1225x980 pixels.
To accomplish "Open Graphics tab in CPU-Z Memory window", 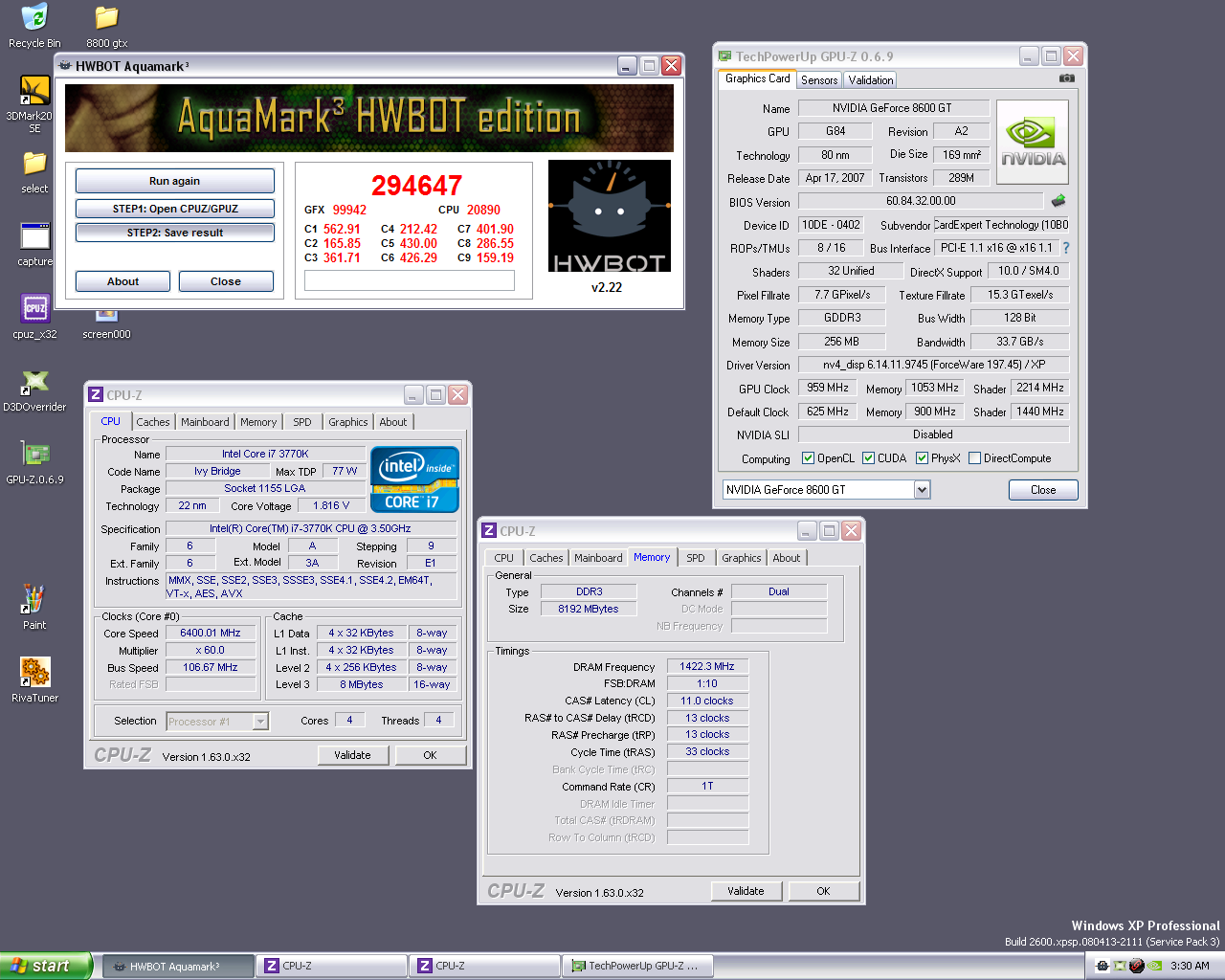I will click(741, 558).
